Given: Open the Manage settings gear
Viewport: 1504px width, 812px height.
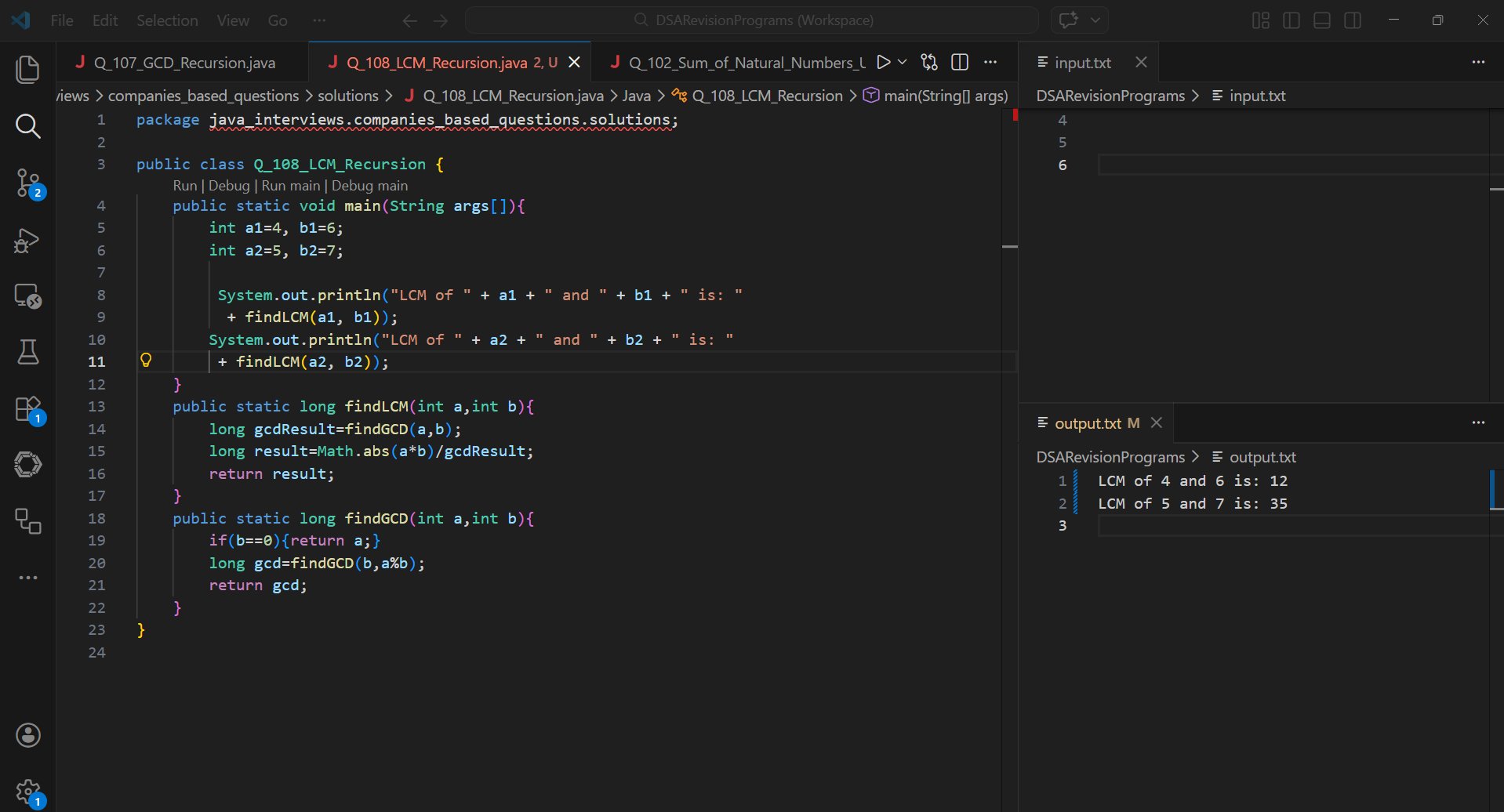Looking at the screenshot, I should [x=27, y=792].
